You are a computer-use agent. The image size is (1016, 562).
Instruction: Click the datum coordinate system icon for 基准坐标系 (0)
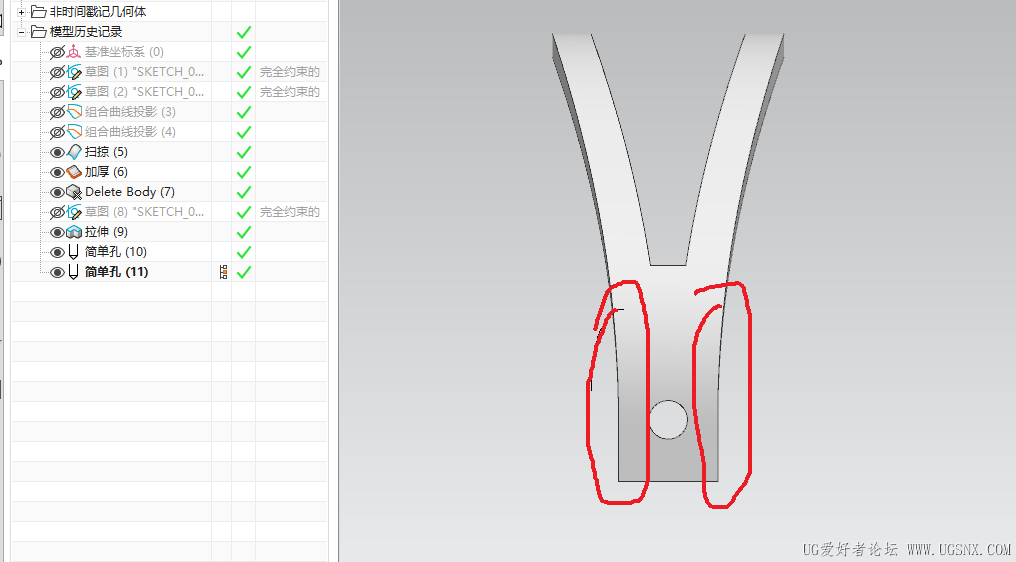(x=74, y=52)
